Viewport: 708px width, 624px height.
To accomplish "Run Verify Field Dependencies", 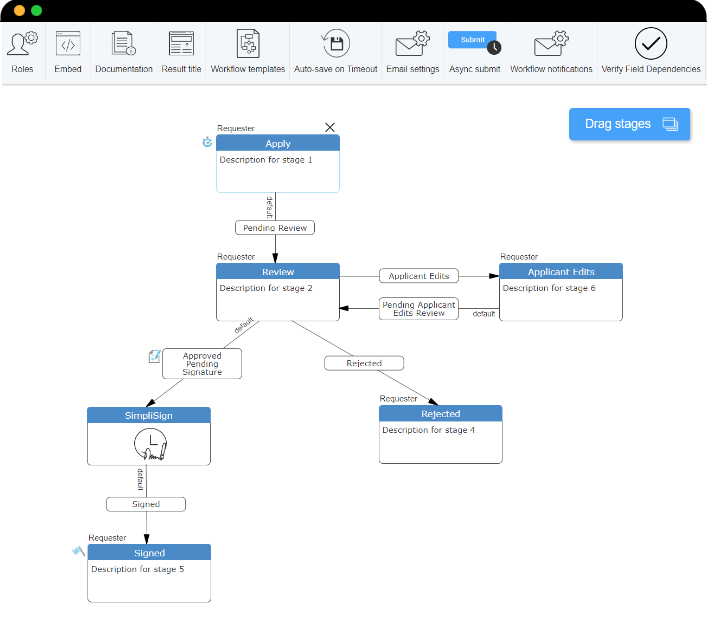I will coord(651,45).
